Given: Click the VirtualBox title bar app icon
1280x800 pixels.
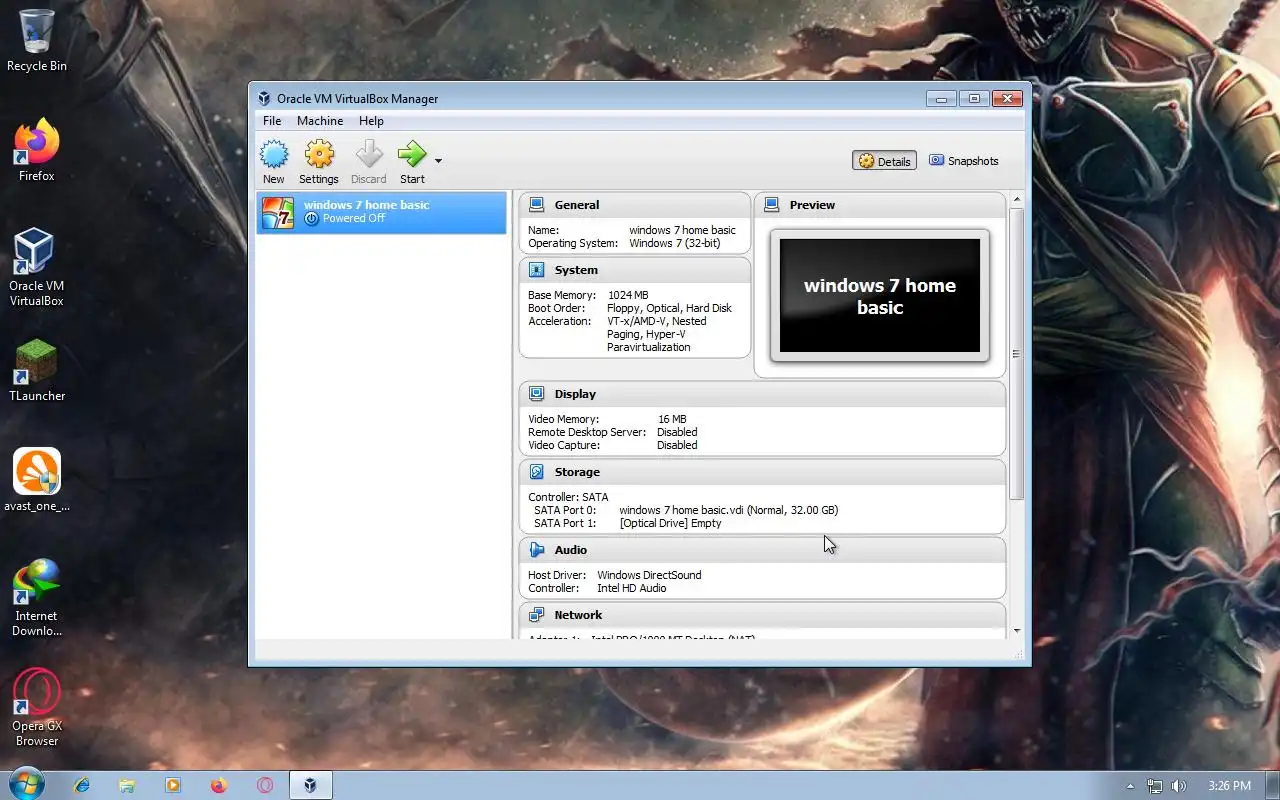Looking at the screenshot, I should coord(264,98).
